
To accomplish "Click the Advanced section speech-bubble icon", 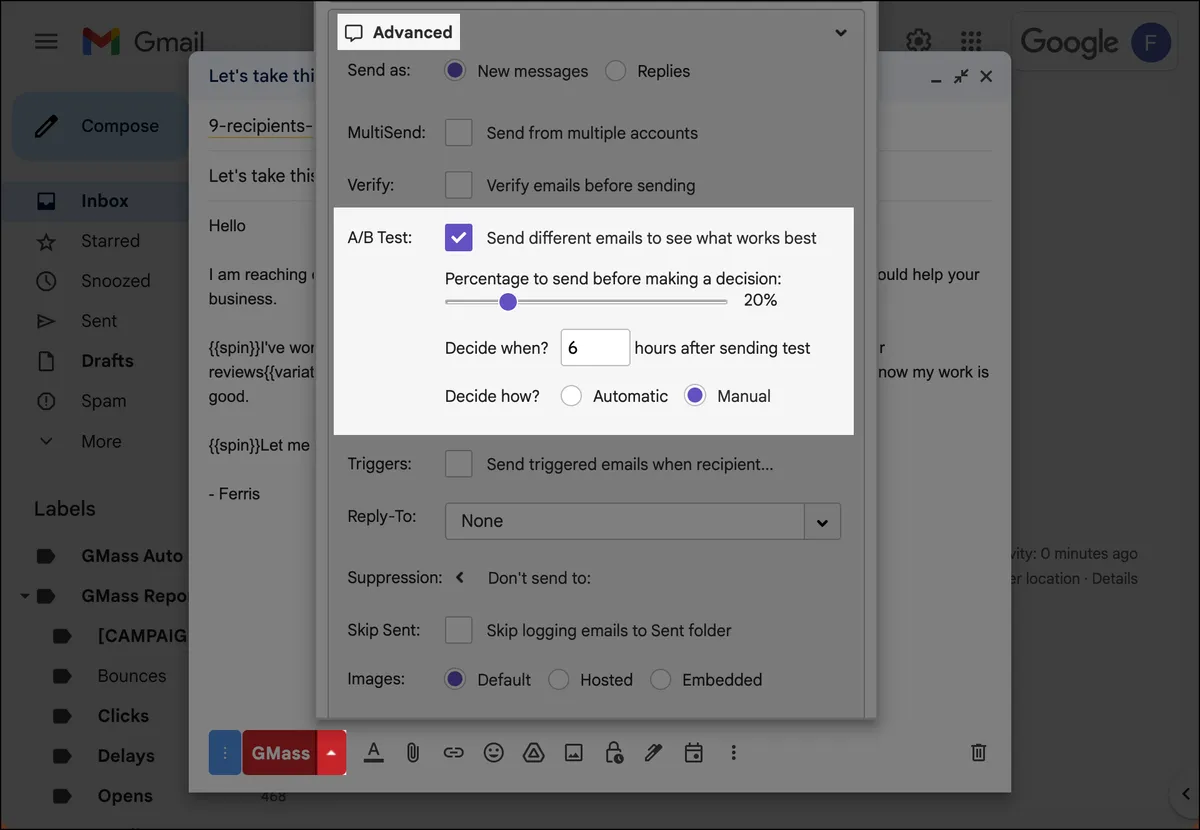I will (353, 33).
